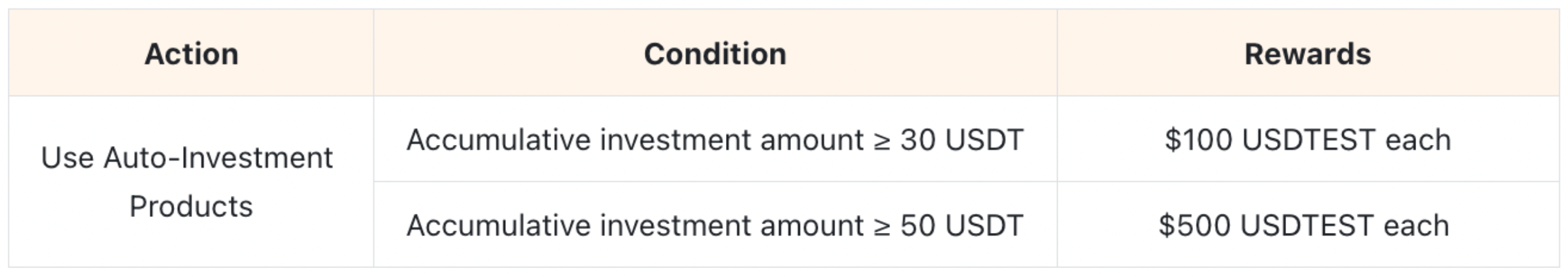Click the 50 USDT threshold value
1568x277 pixels.
click(961, 225)
